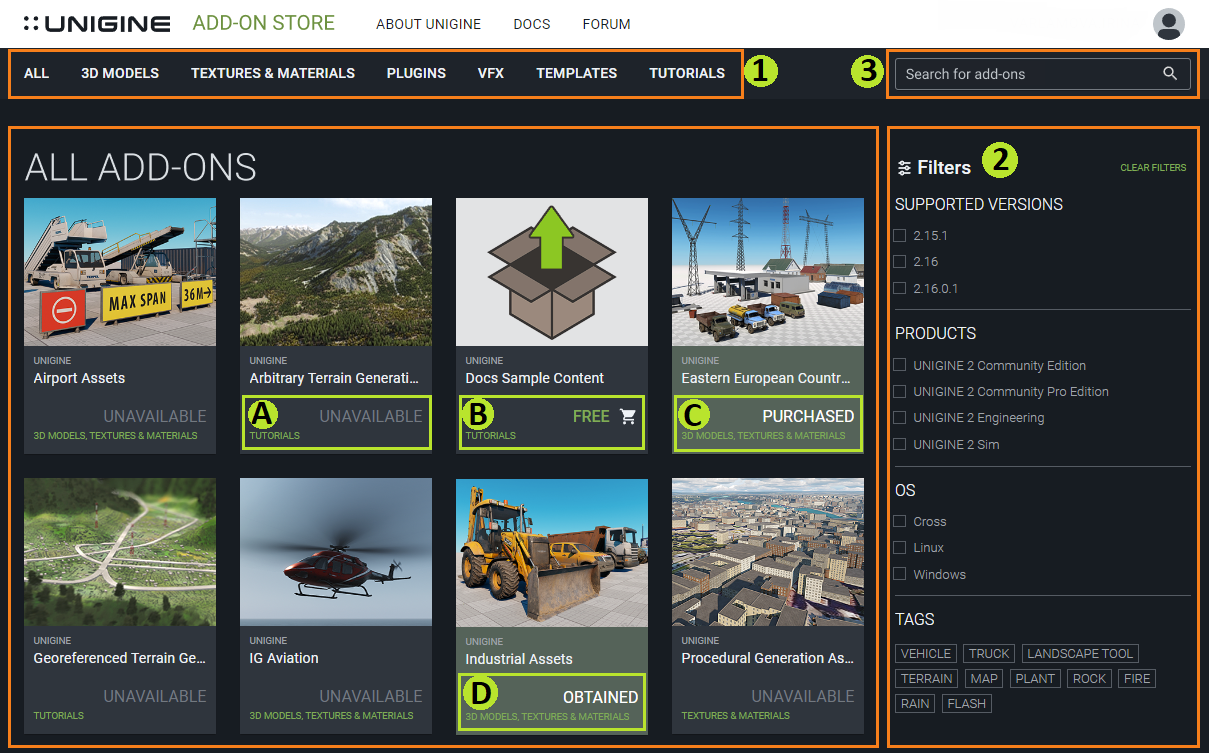1209x753 pixels.
Task: Go to the Tutorials category tab
Action: pos(687,73)
